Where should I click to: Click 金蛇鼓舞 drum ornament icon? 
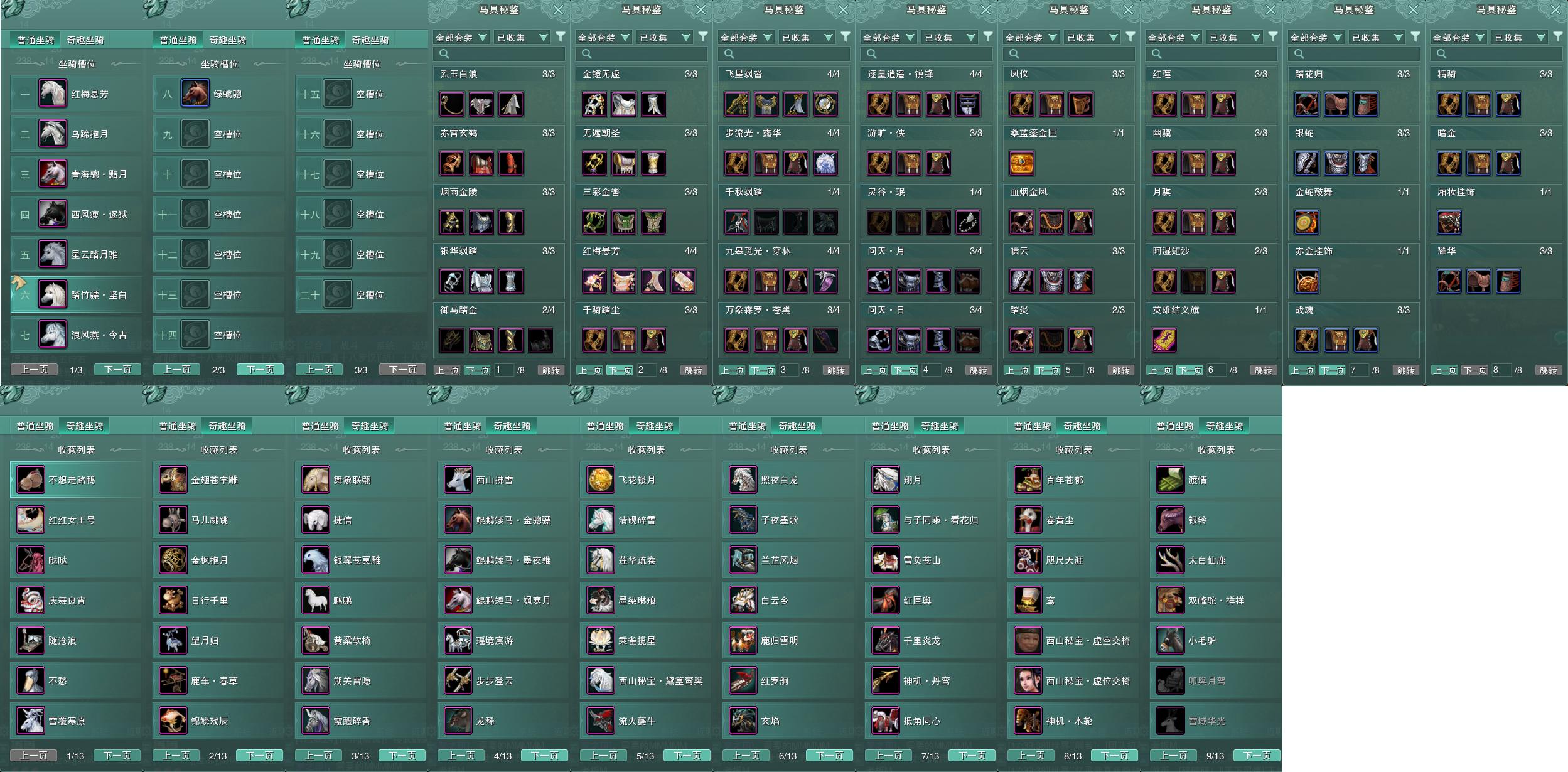click(x=1306, y=222)
